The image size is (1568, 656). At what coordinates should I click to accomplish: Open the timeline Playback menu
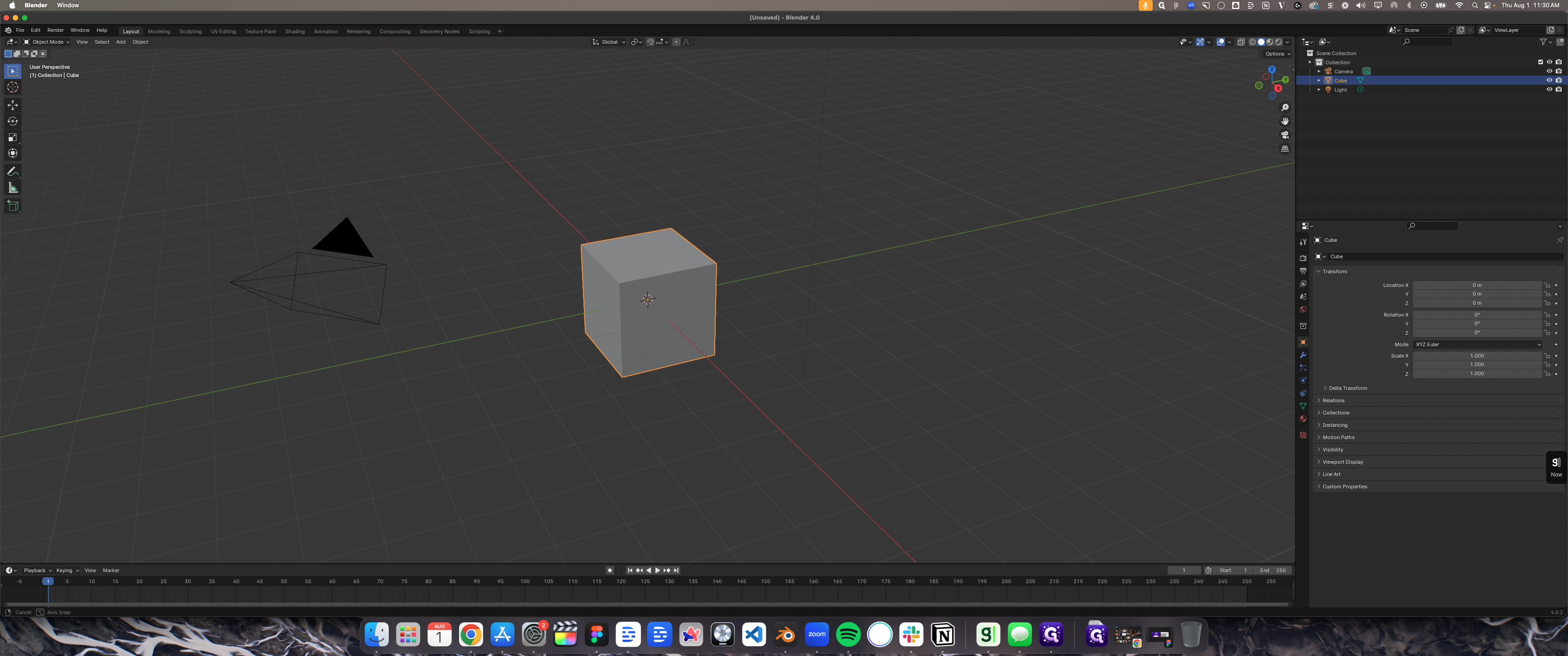pyautogui.click(x=37, y=570)
